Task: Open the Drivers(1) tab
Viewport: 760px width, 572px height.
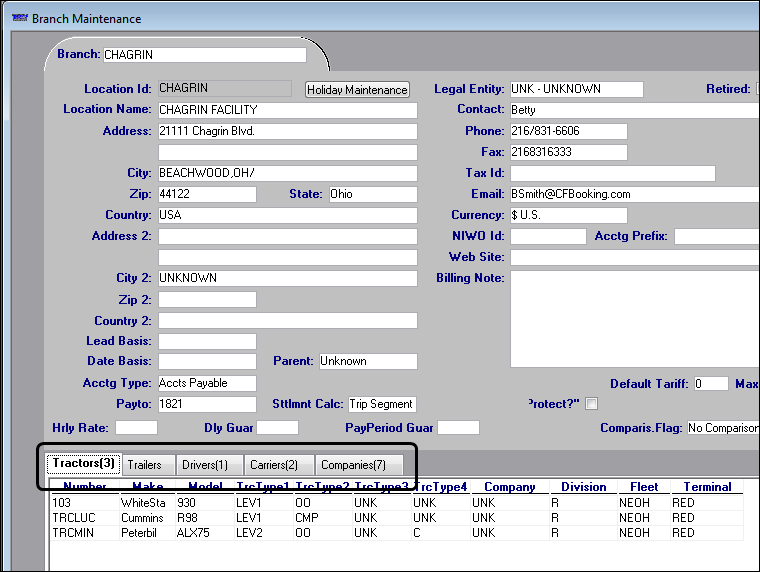Action: (x=205, y=465)
